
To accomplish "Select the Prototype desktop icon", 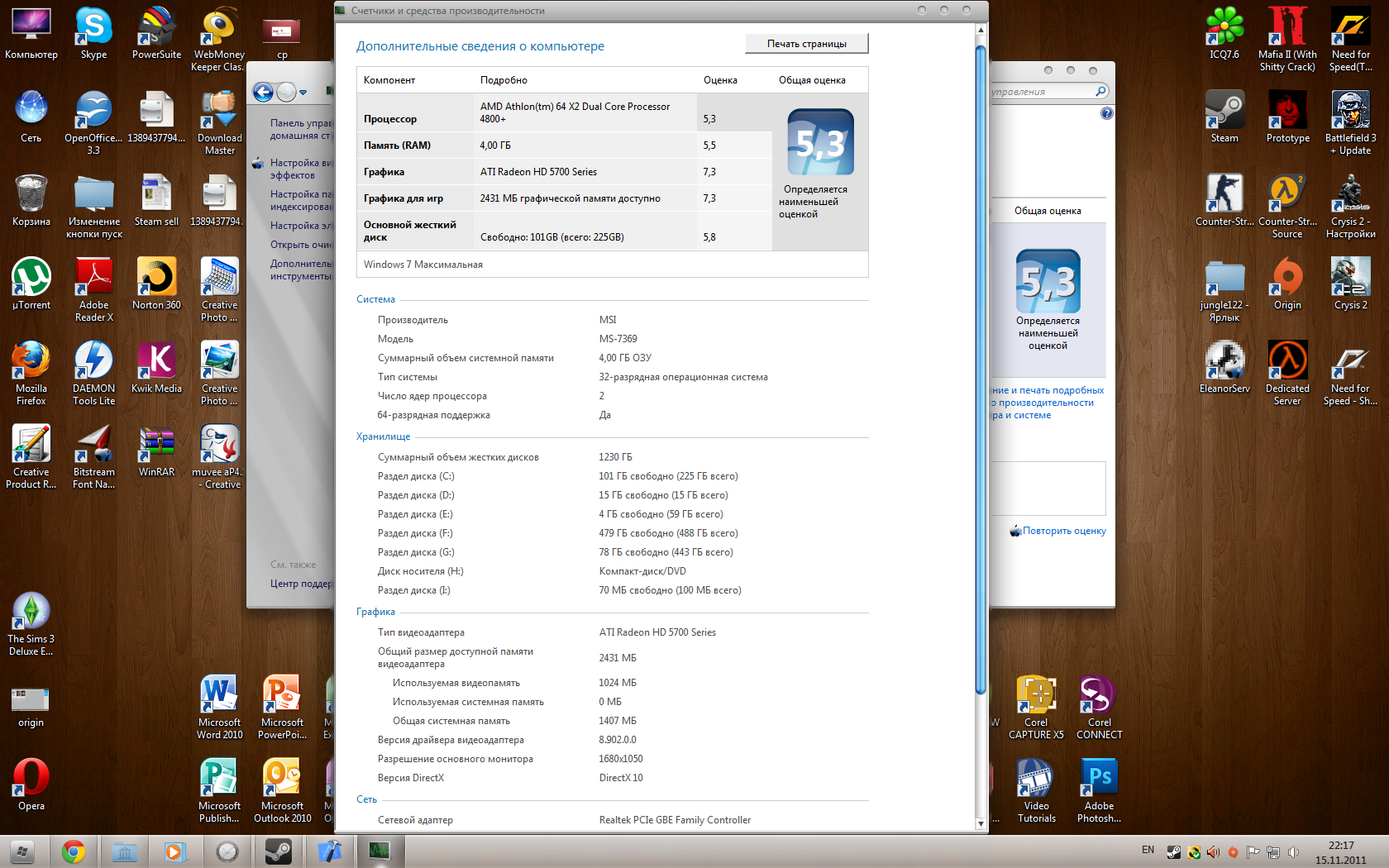I will [x=1287, y=117].
